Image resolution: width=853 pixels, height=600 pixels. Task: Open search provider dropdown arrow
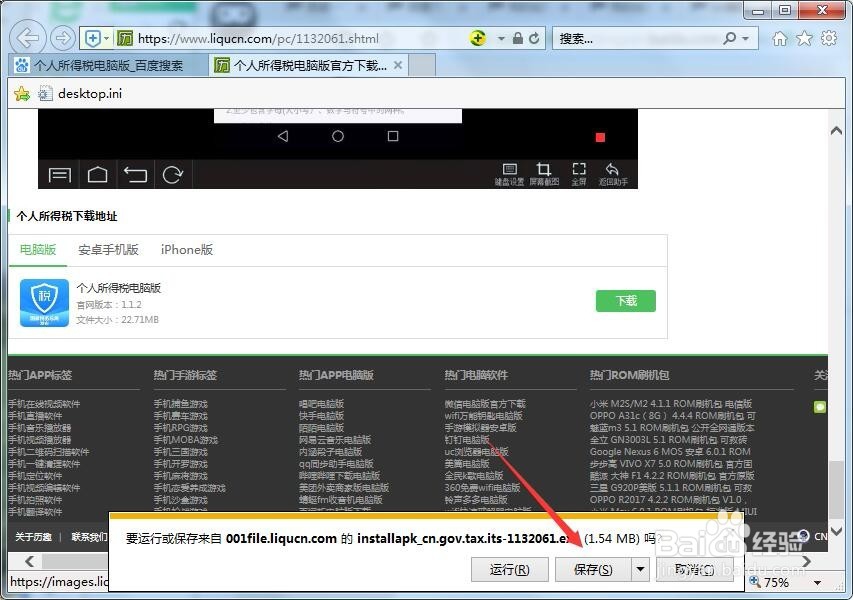[x=745, y=39]
